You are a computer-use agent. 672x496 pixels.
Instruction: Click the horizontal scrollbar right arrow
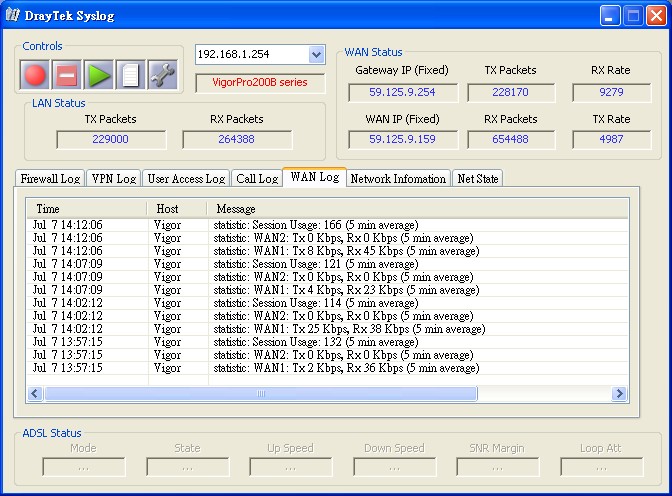tap(619, 393)
